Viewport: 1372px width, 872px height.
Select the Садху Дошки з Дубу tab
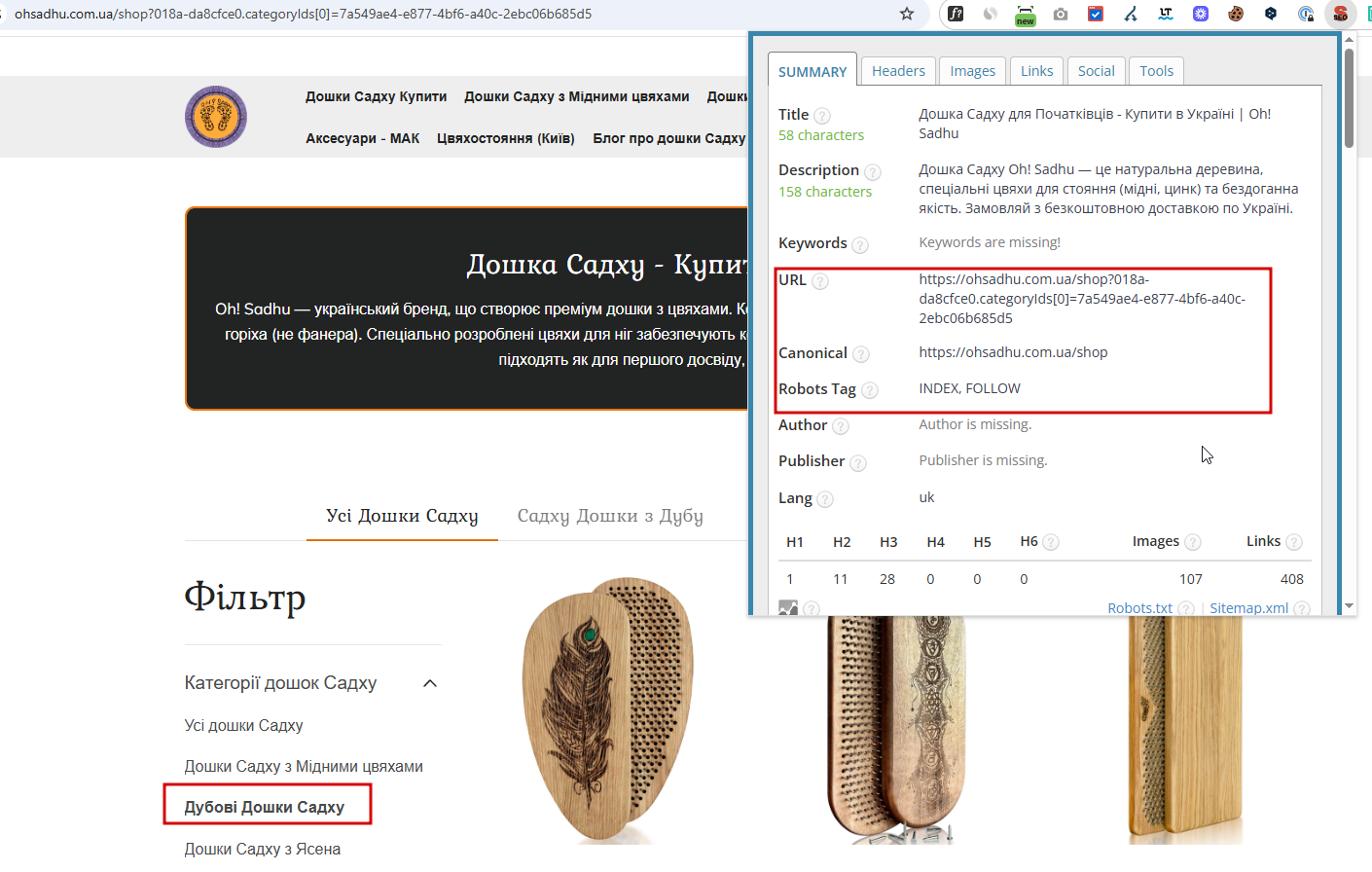[x=610, y=516]
